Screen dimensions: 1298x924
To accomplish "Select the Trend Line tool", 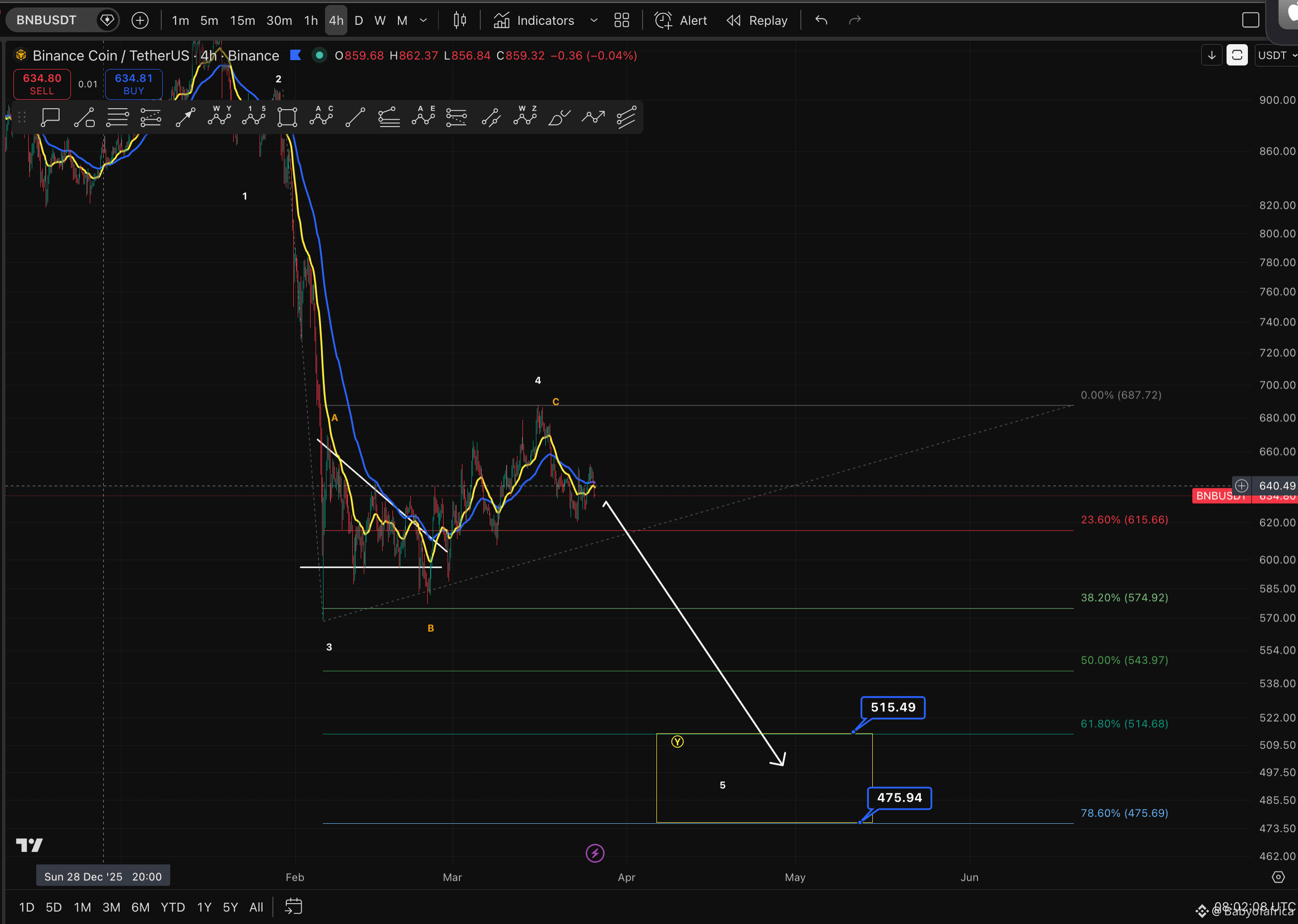I will [355, 117].
